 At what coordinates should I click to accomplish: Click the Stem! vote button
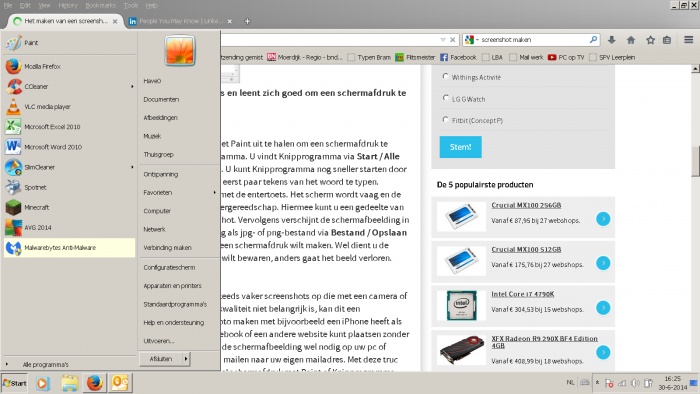(460, 147)
